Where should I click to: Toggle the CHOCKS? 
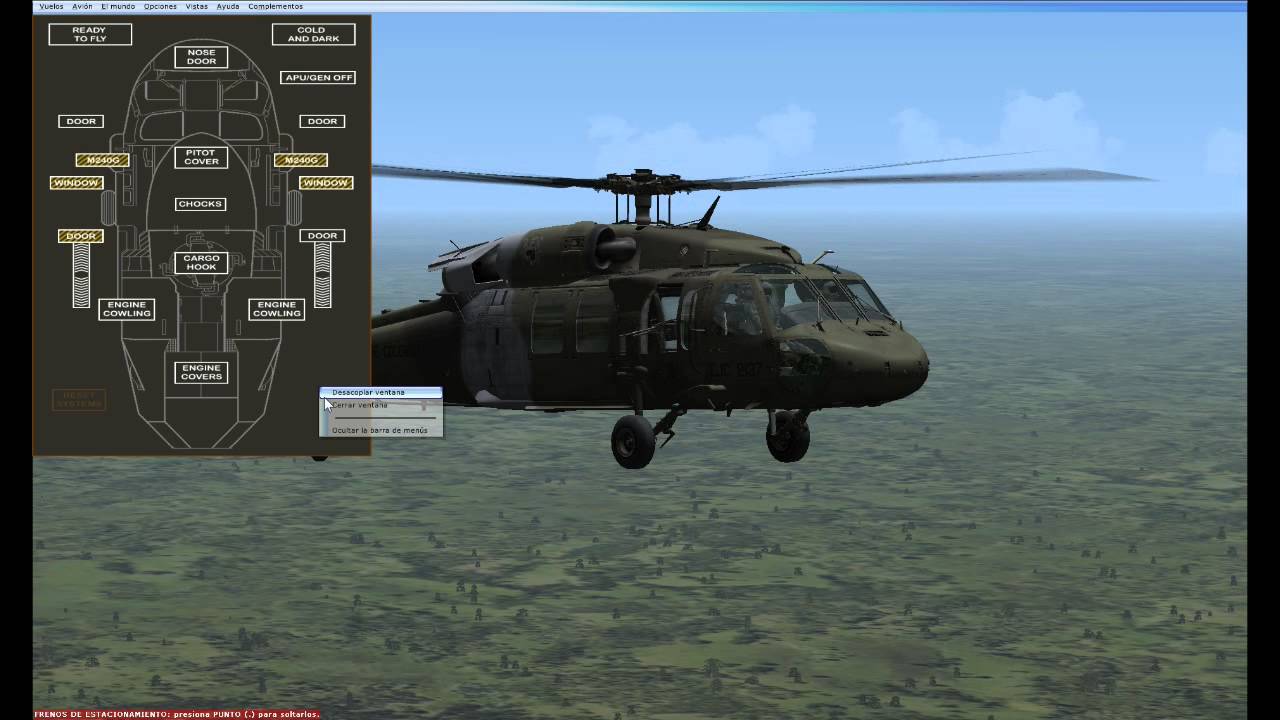[200, 204]
